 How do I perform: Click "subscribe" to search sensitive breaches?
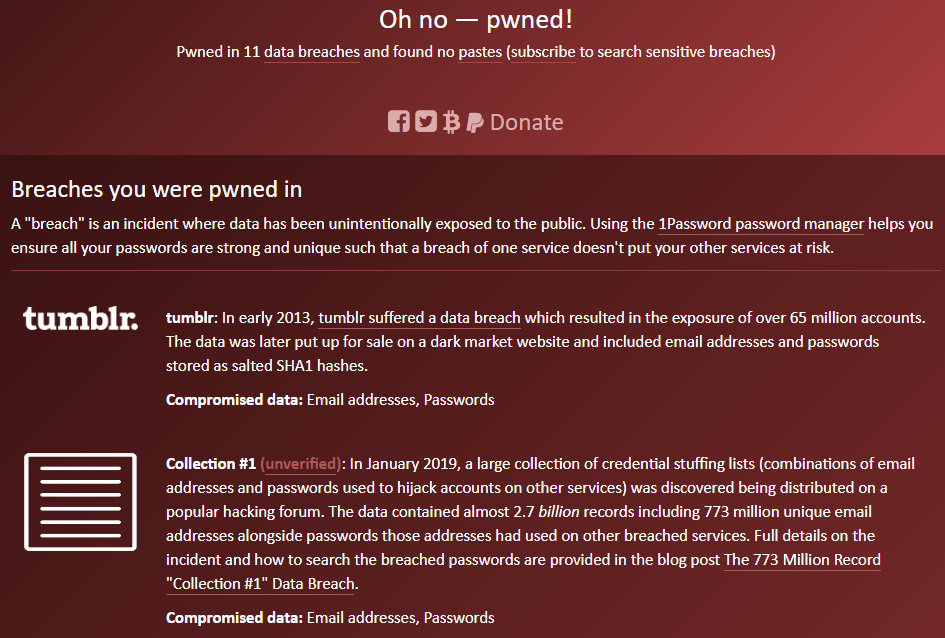coord(542,51)
